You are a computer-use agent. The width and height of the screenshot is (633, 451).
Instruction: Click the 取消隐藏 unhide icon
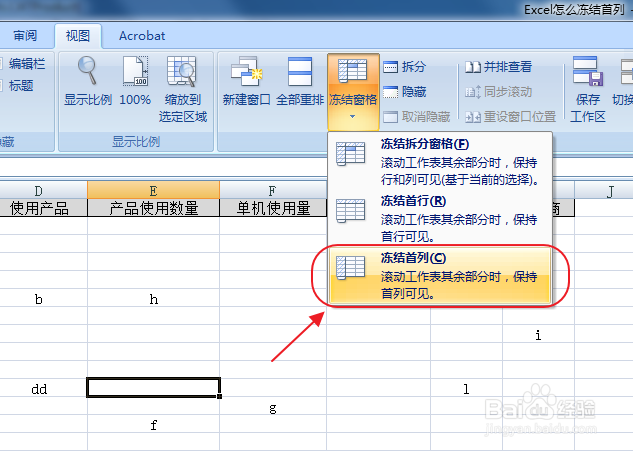(390, 117)
